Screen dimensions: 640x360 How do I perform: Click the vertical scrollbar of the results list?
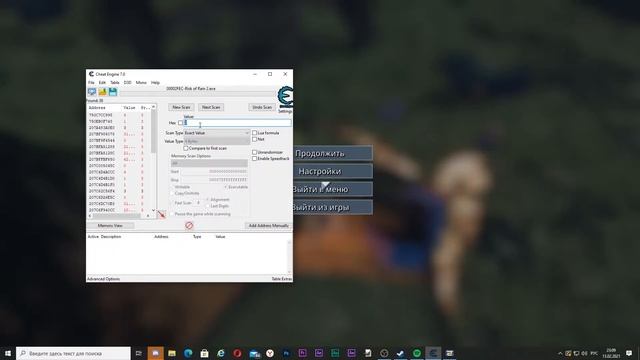[x=153, y=159]
